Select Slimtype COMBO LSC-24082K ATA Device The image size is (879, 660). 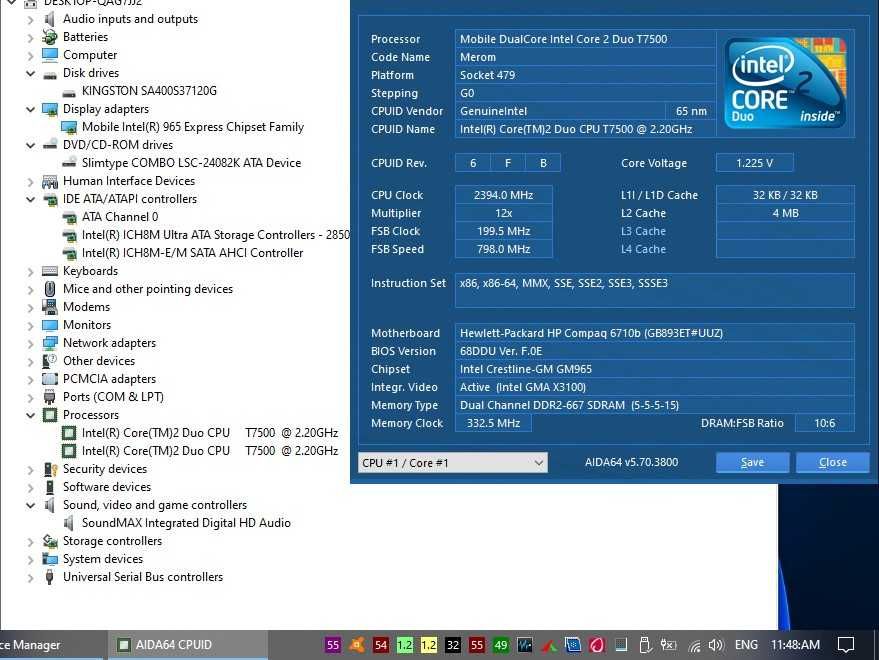pyautogui.click(x=191, y=163)
